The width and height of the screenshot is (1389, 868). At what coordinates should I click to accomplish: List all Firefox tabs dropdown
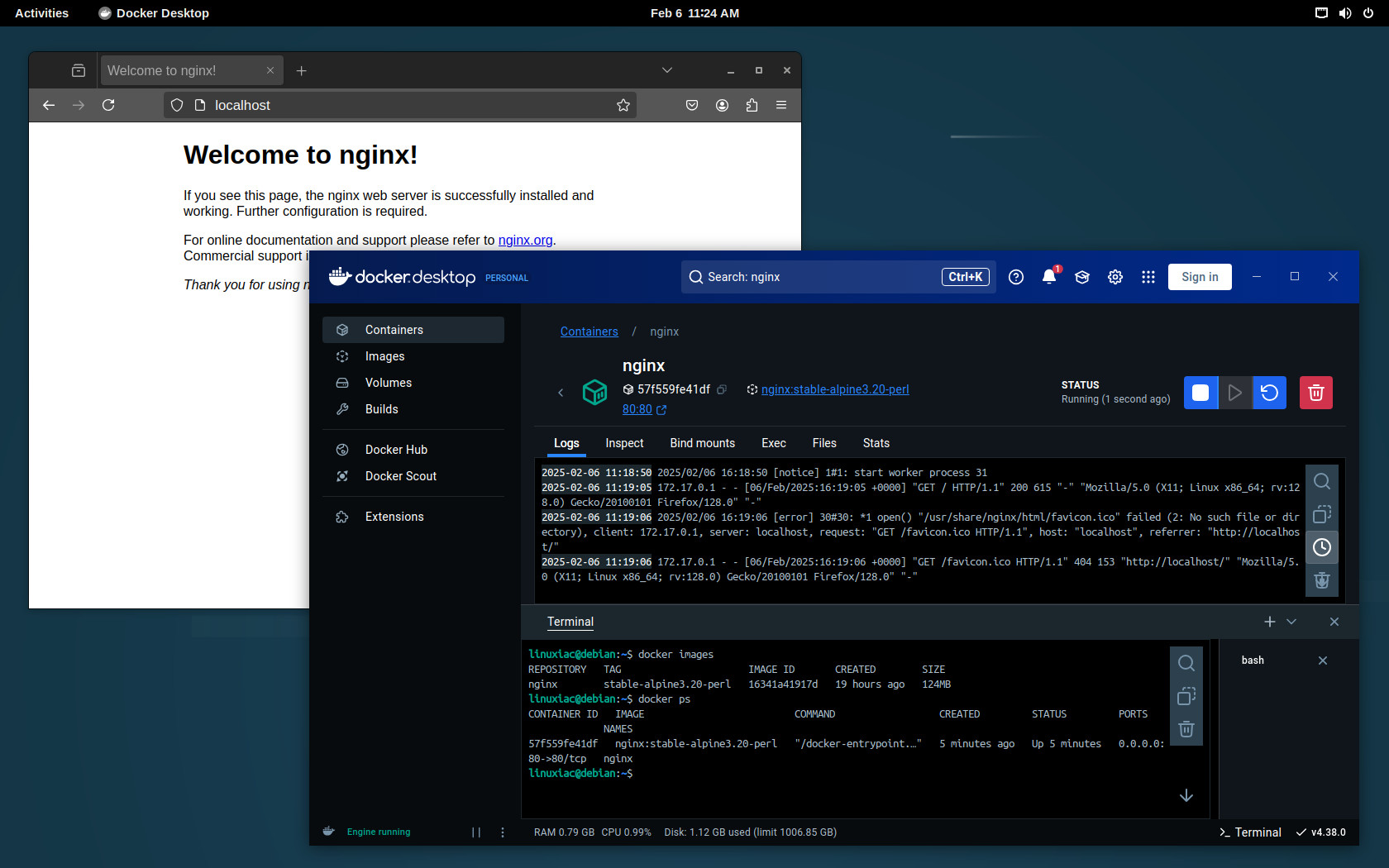(667, 70)
